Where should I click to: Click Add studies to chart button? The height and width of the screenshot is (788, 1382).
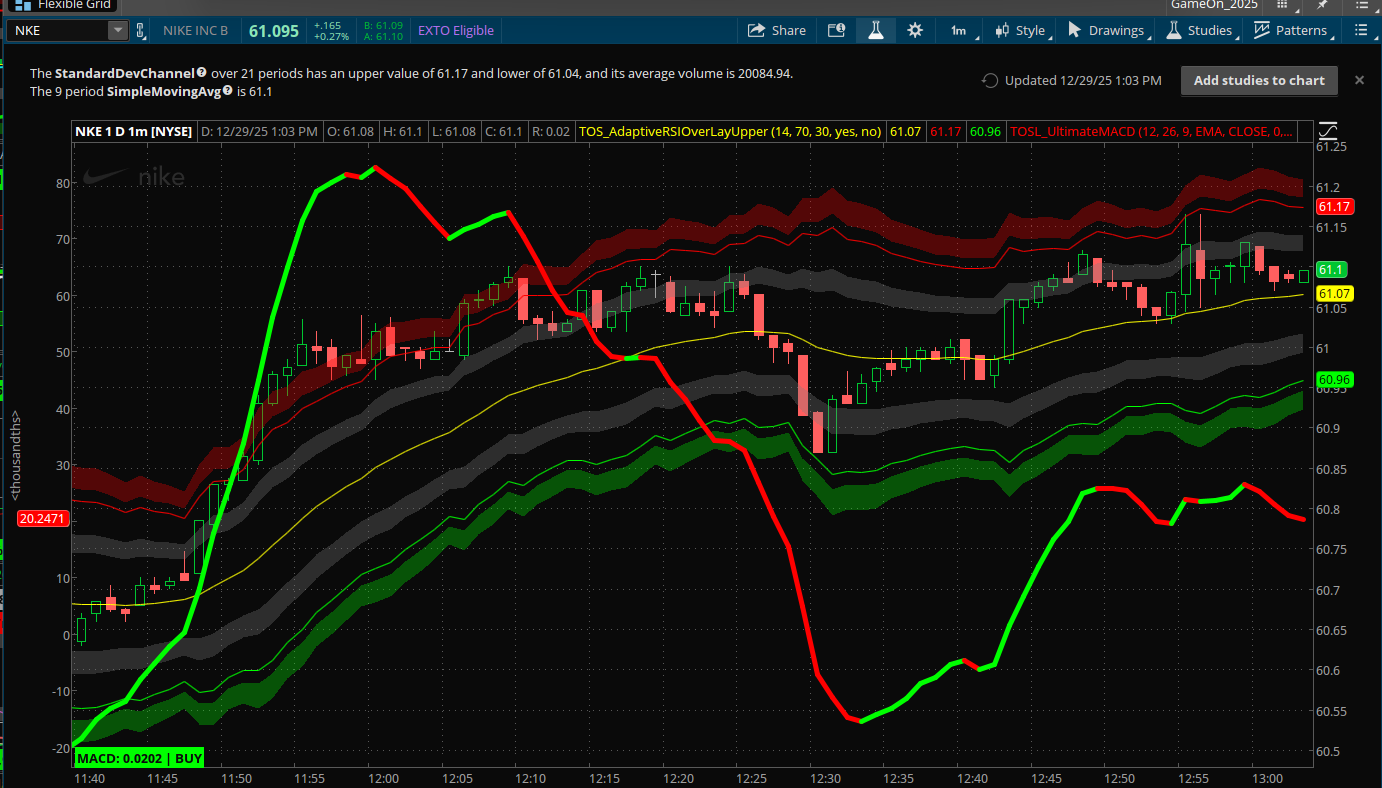pos(1258,81)
